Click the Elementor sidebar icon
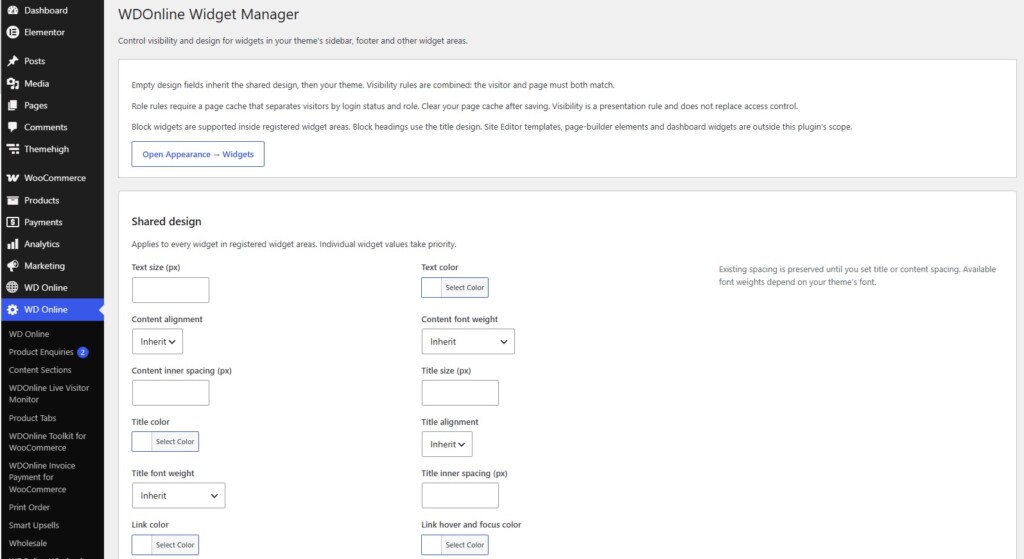1024x559 pixels. pyautogui.click(x=12, y=32)
